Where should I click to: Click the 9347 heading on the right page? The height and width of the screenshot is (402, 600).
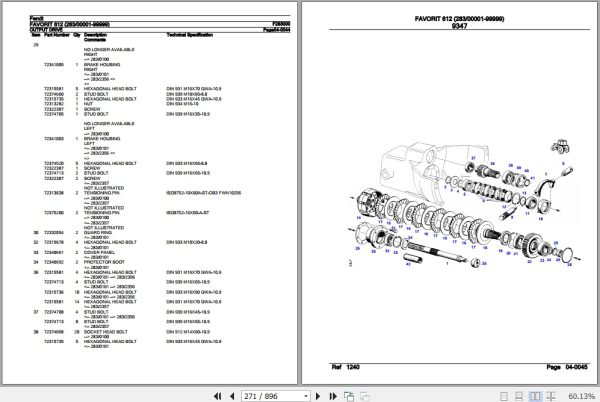[459, 26]
